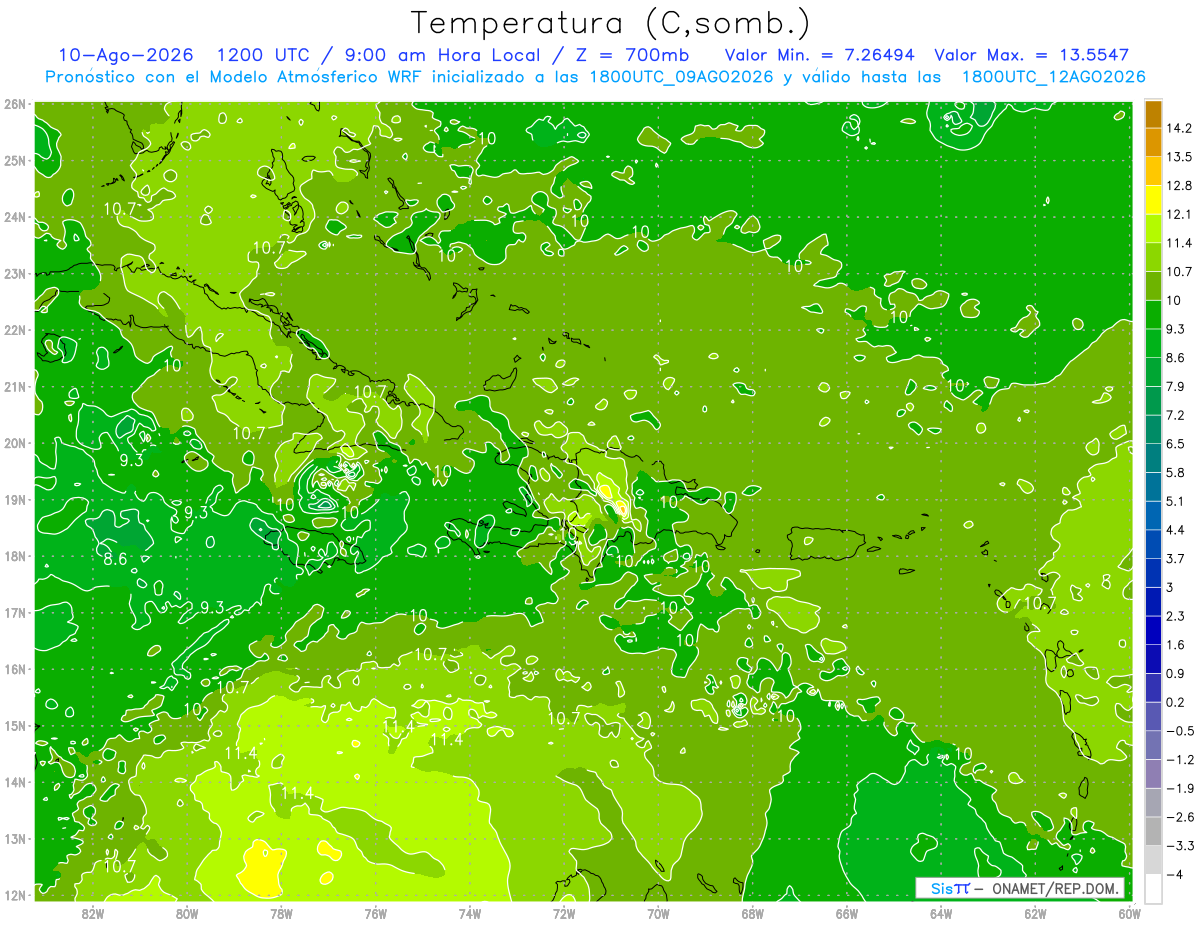Click the 8.6 contour label on the map
Viewport: 1200px width, 927px height.
[116, 559]
